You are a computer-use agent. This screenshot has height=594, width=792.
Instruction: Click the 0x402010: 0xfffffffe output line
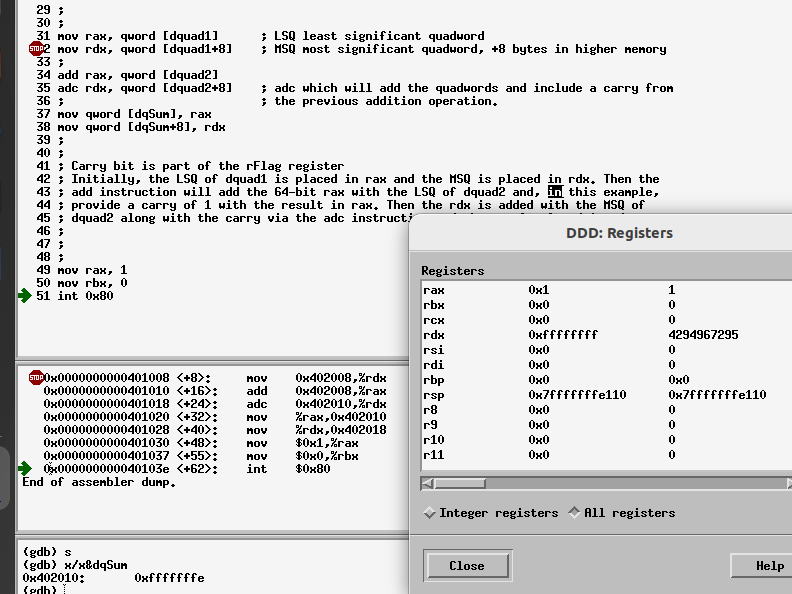[114, 578]
